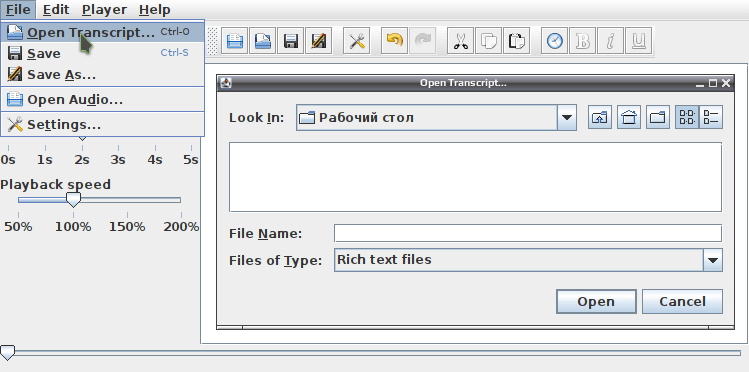Select Open Transcript... menu item
This screenshot has height=372, width=749.
click(102, 32)
